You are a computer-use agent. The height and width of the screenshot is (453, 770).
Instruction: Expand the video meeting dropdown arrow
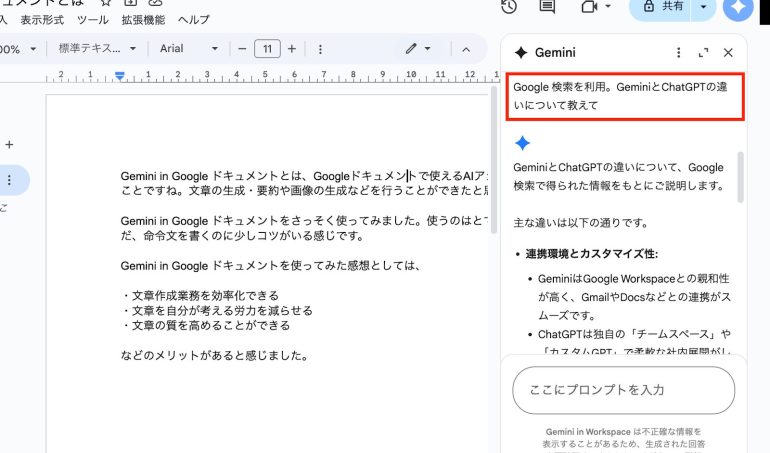[608, 6]
